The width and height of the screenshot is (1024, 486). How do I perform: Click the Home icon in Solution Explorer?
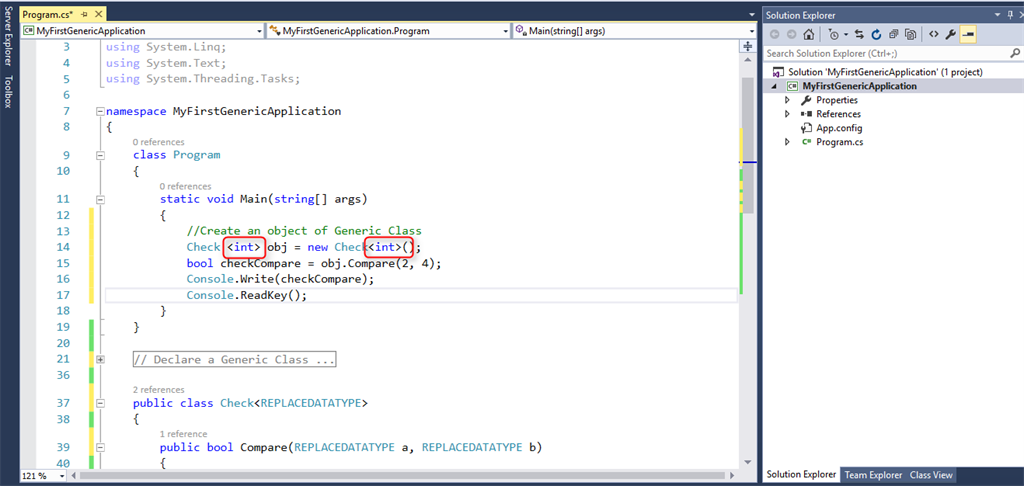808,35
